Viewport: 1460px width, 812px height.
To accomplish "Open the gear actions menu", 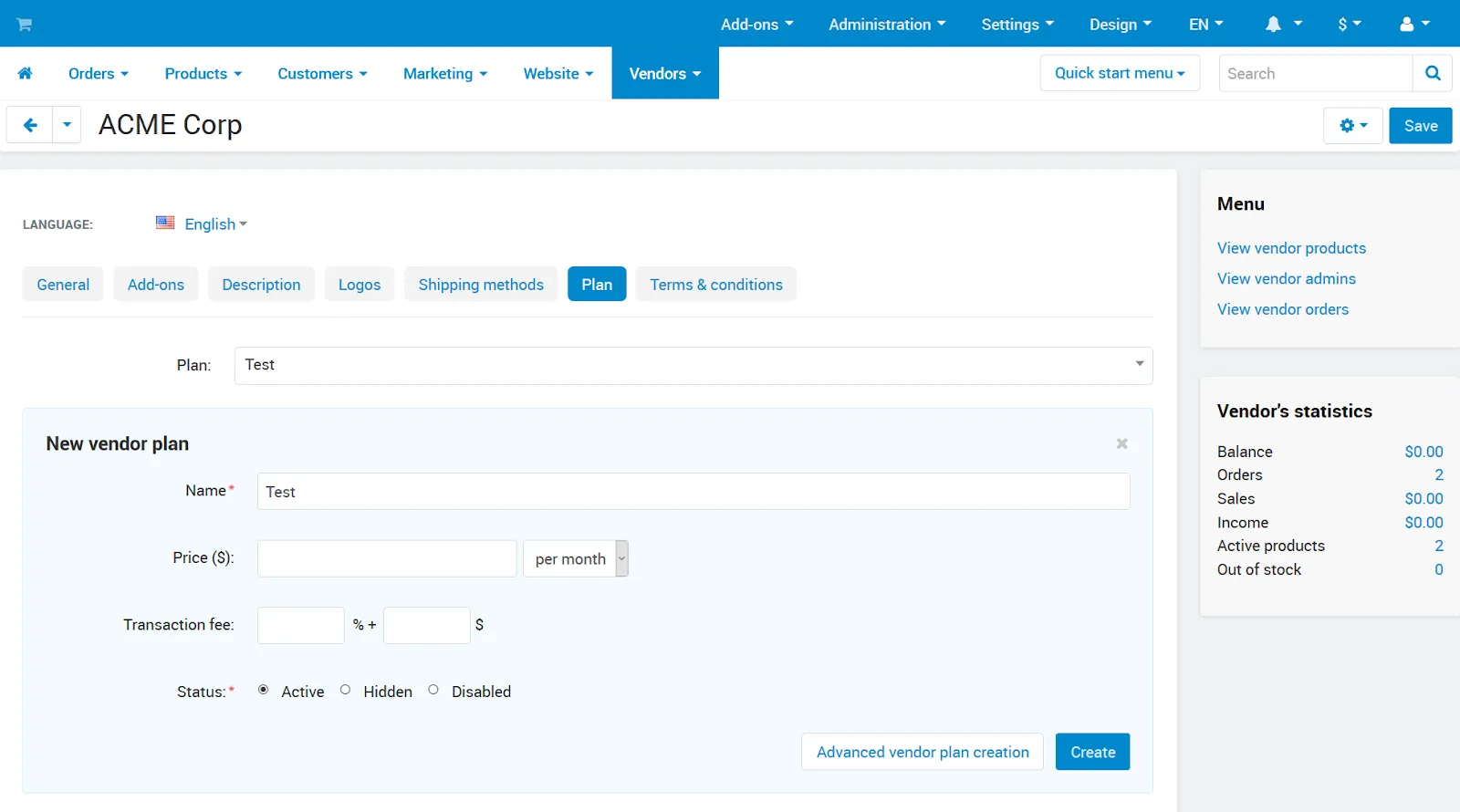I will point(1353,126).
